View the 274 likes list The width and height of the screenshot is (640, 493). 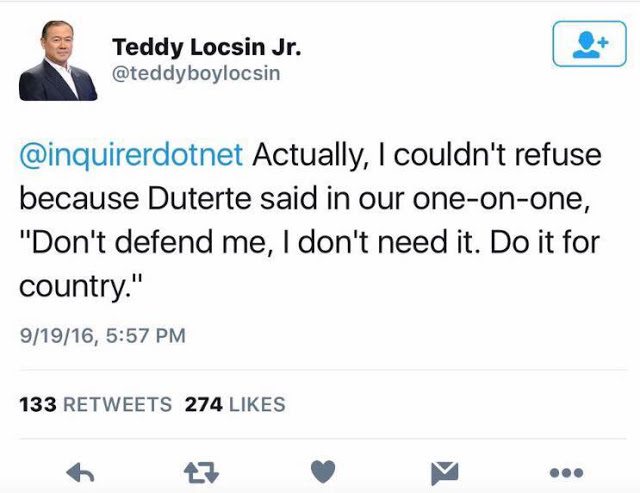[x=235, y=404]
